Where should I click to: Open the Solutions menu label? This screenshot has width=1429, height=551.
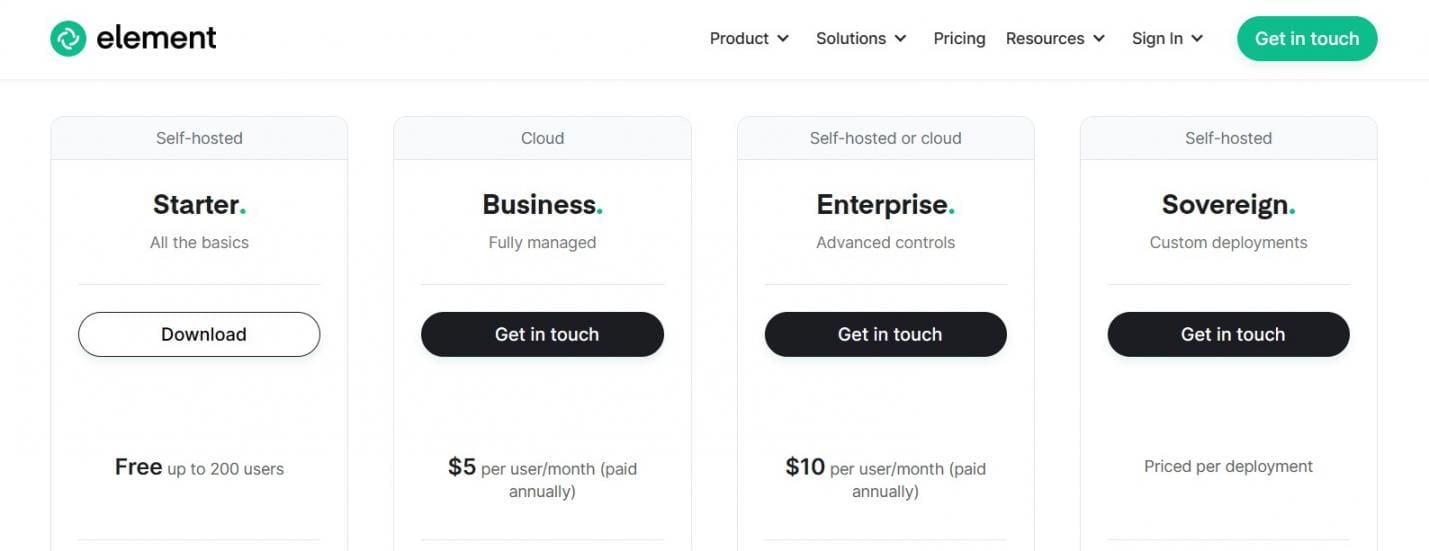pos(851,39)
